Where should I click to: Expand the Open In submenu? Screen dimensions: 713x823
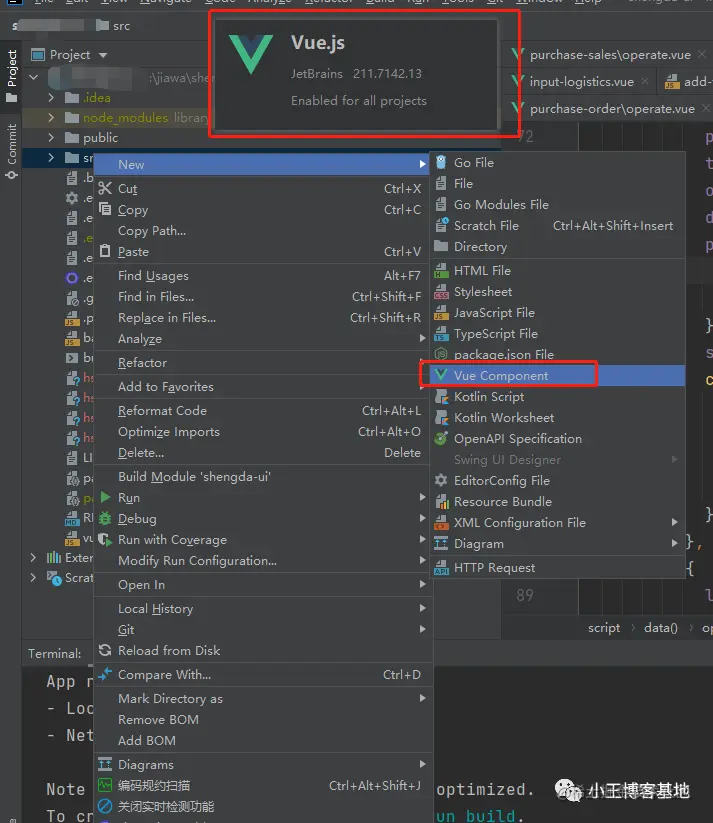pyautogui.click(x=263, y=585)
